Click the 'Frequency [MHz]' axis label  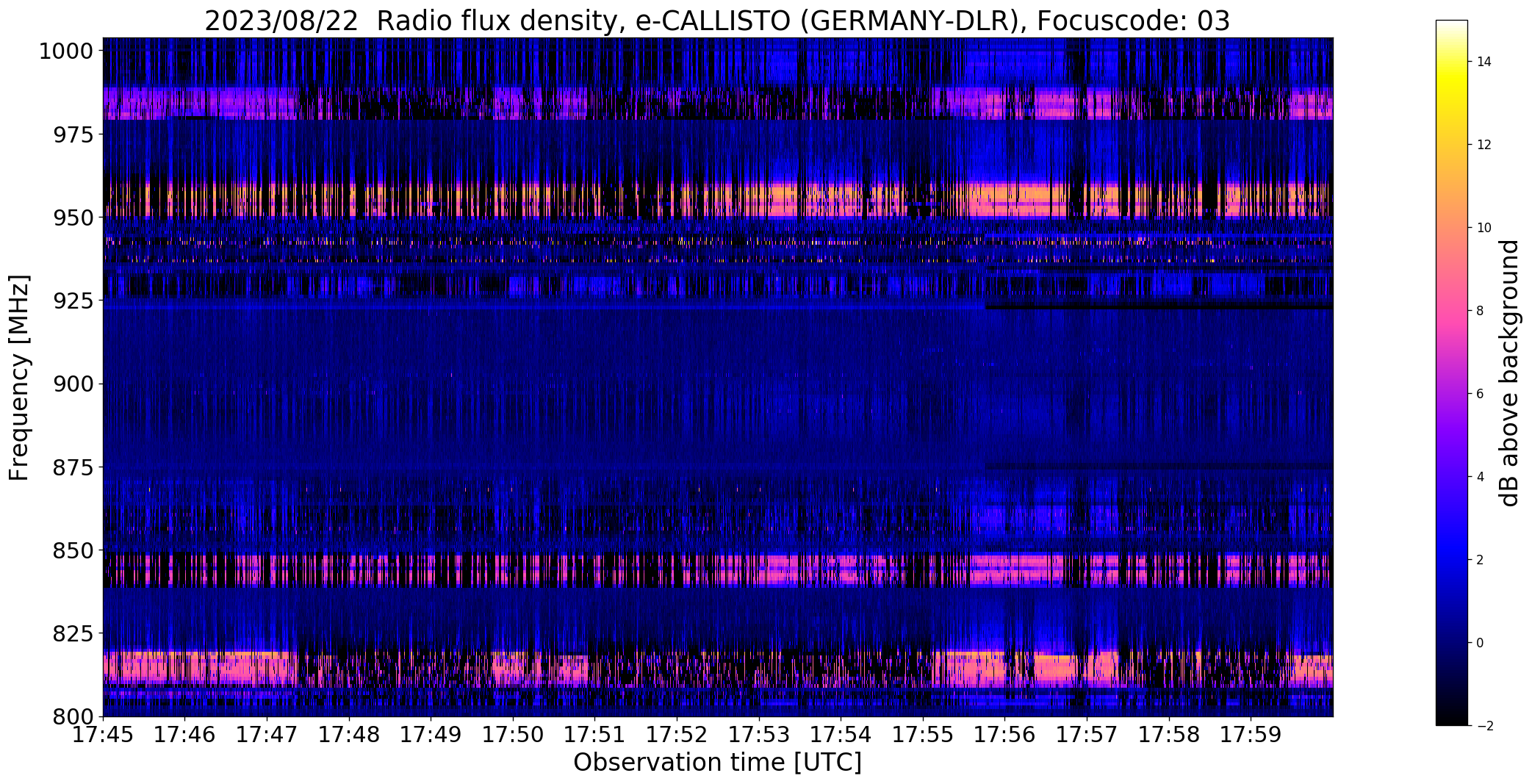click(x=19, y=378)
